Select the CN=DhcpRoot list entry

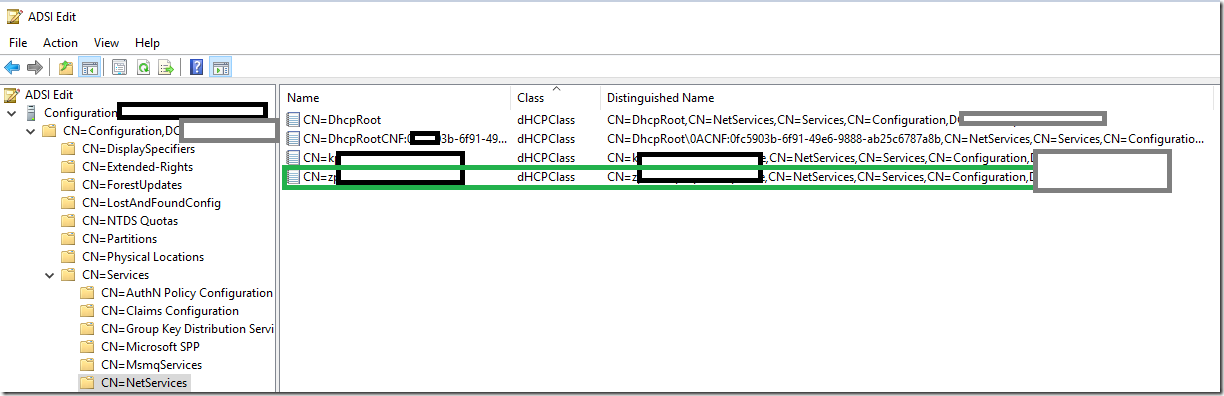341,119
